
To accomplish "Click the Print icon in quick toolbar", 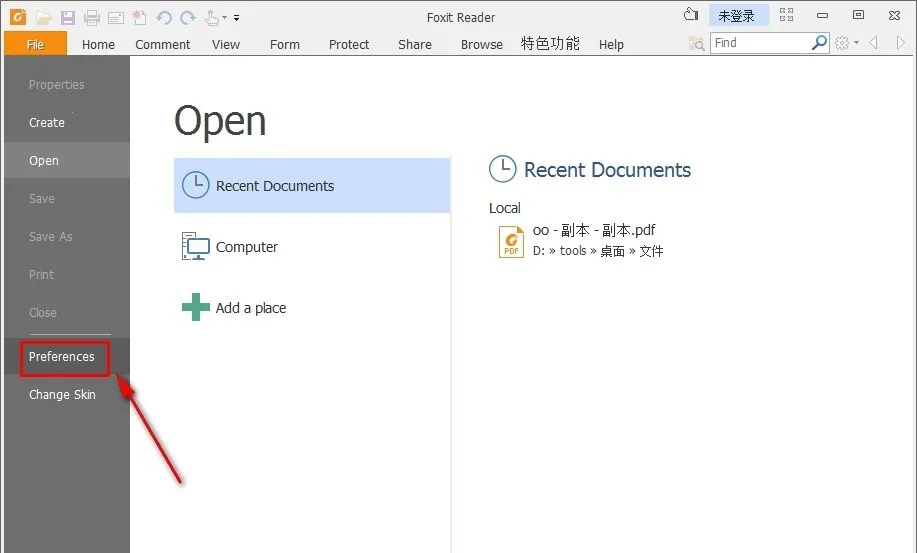I will coord(92,18).
